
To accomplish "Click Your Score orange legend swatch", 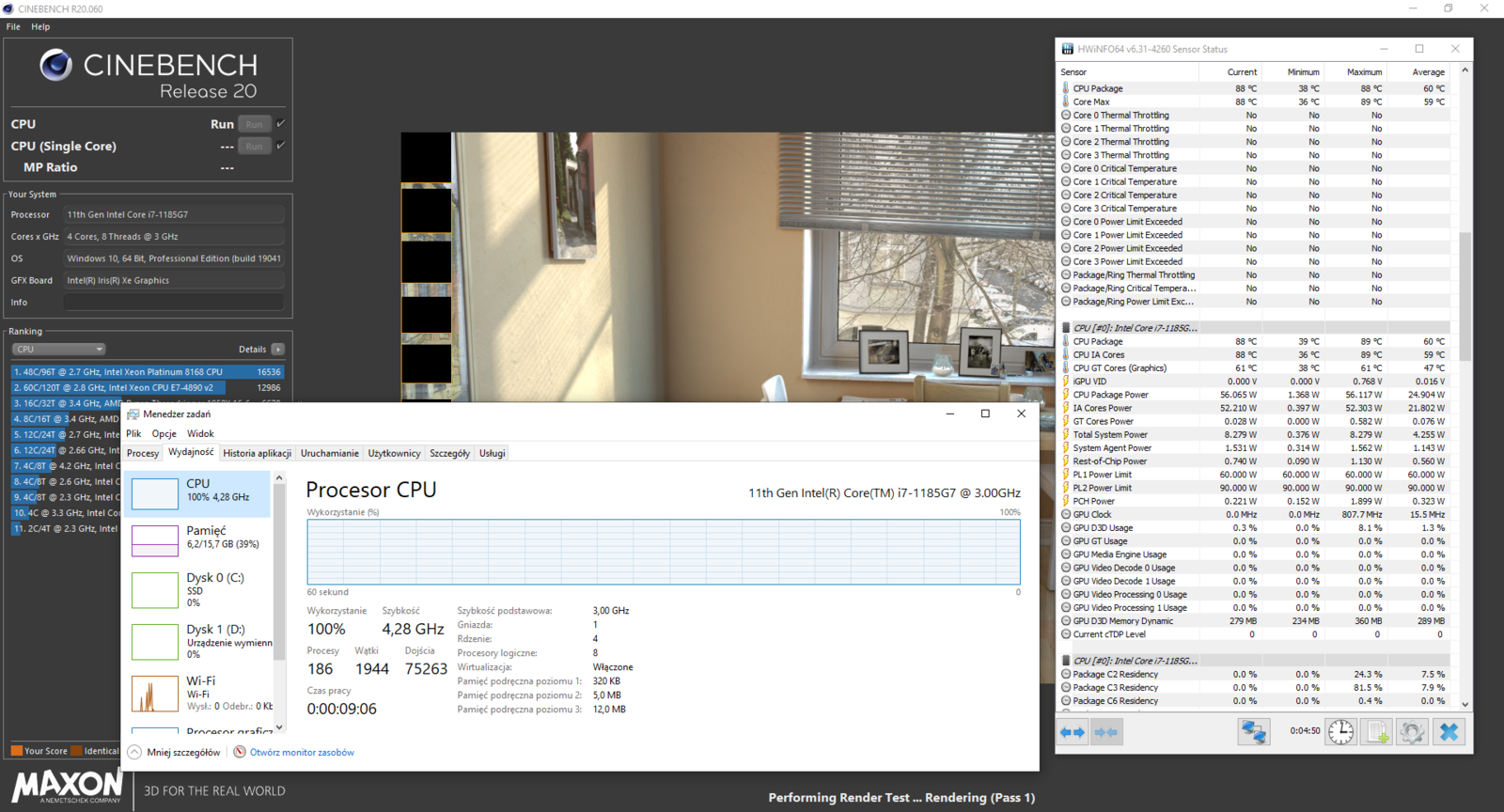I will (17, 751).
